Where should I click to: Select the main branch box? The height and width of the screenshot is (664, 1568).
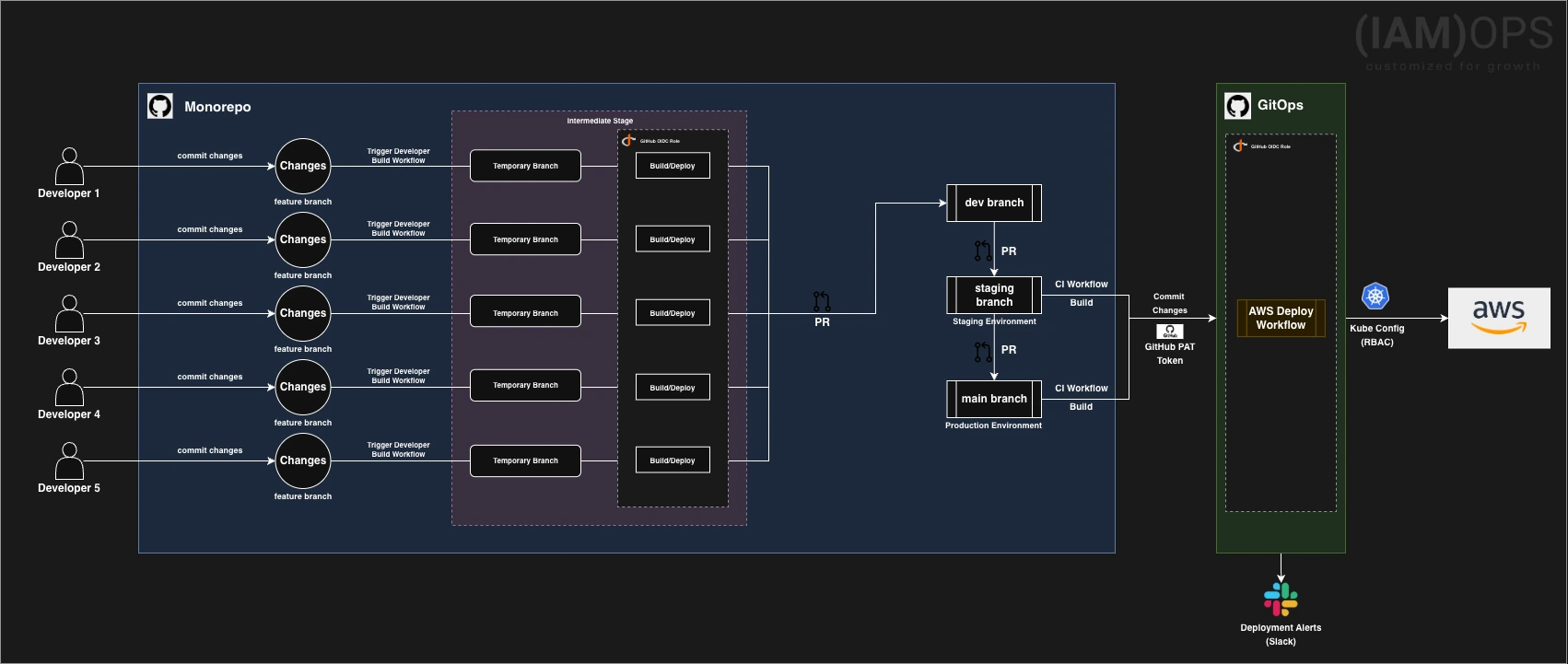(x=994, y=399)
